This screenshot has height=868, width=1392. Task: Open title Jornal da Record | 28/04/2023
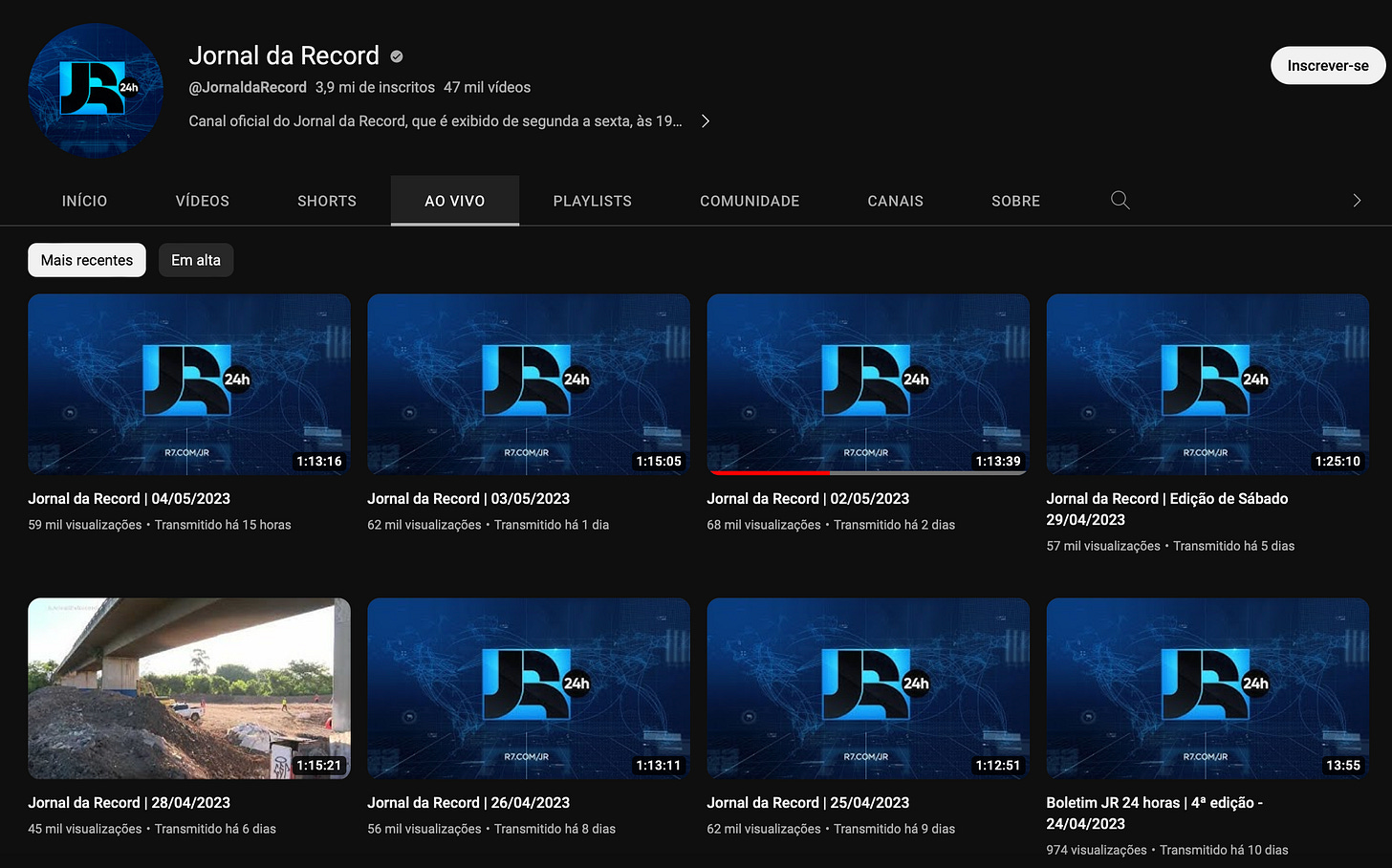(x=129, y=803)
